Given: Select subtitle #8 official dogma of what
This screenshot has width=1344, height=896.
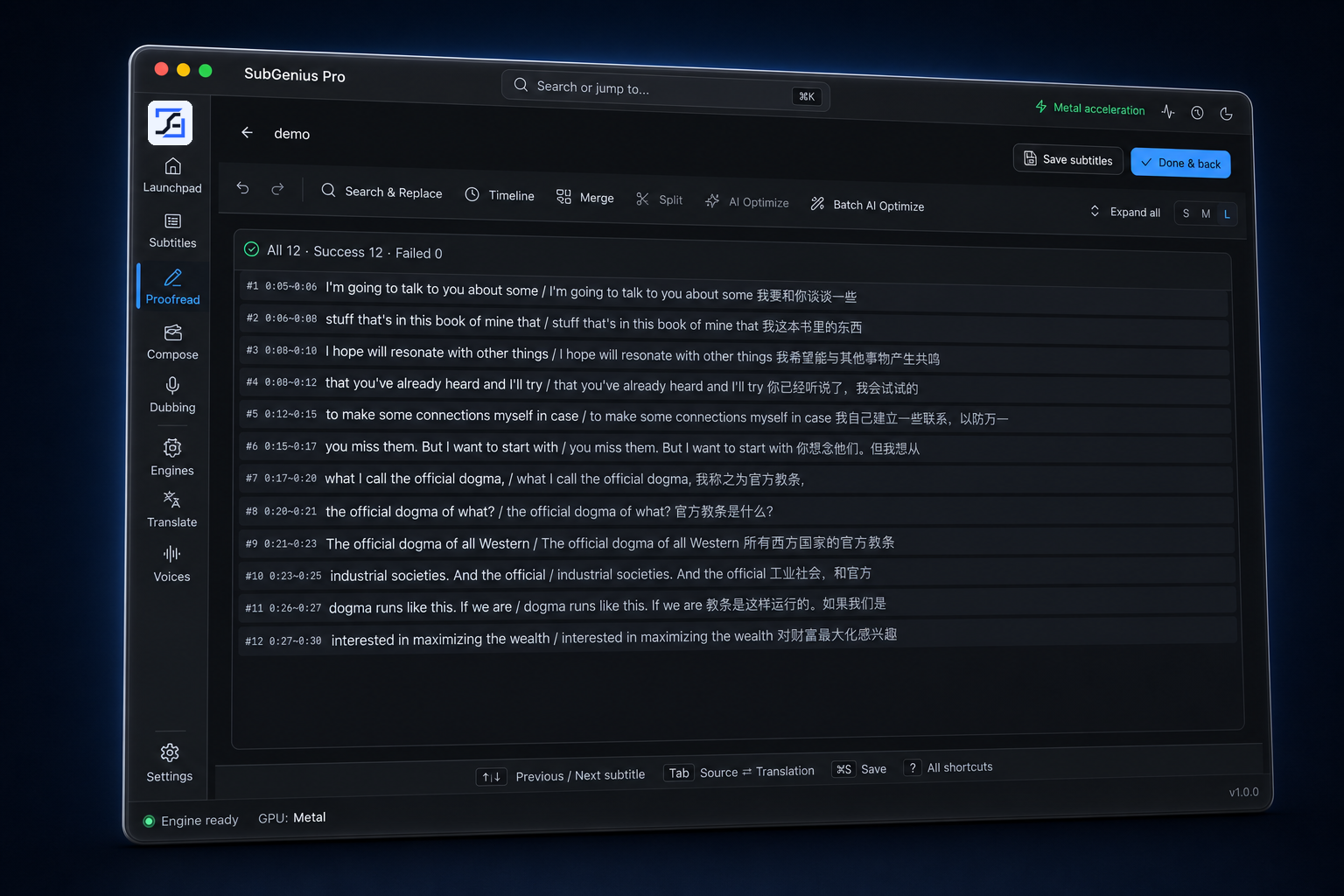Looking at the screenshot, I should (737, 511).
